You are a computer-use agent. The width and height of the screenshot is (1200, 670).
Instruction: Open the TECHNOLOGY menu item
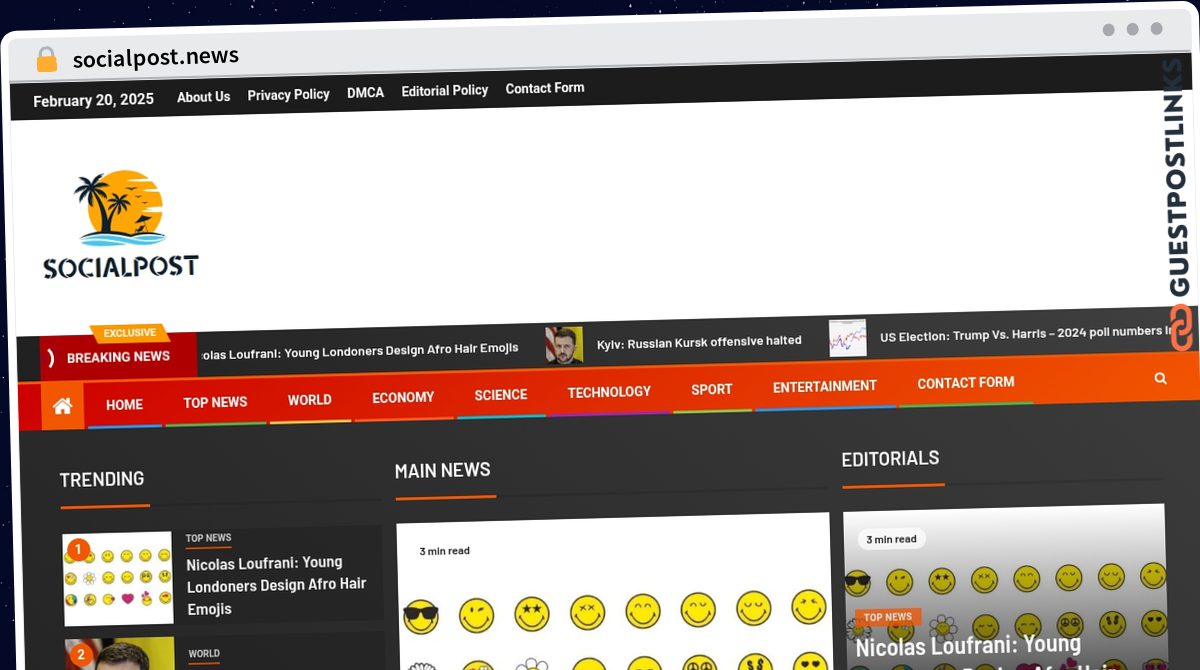pyautogui.click(x=609, y=392)
